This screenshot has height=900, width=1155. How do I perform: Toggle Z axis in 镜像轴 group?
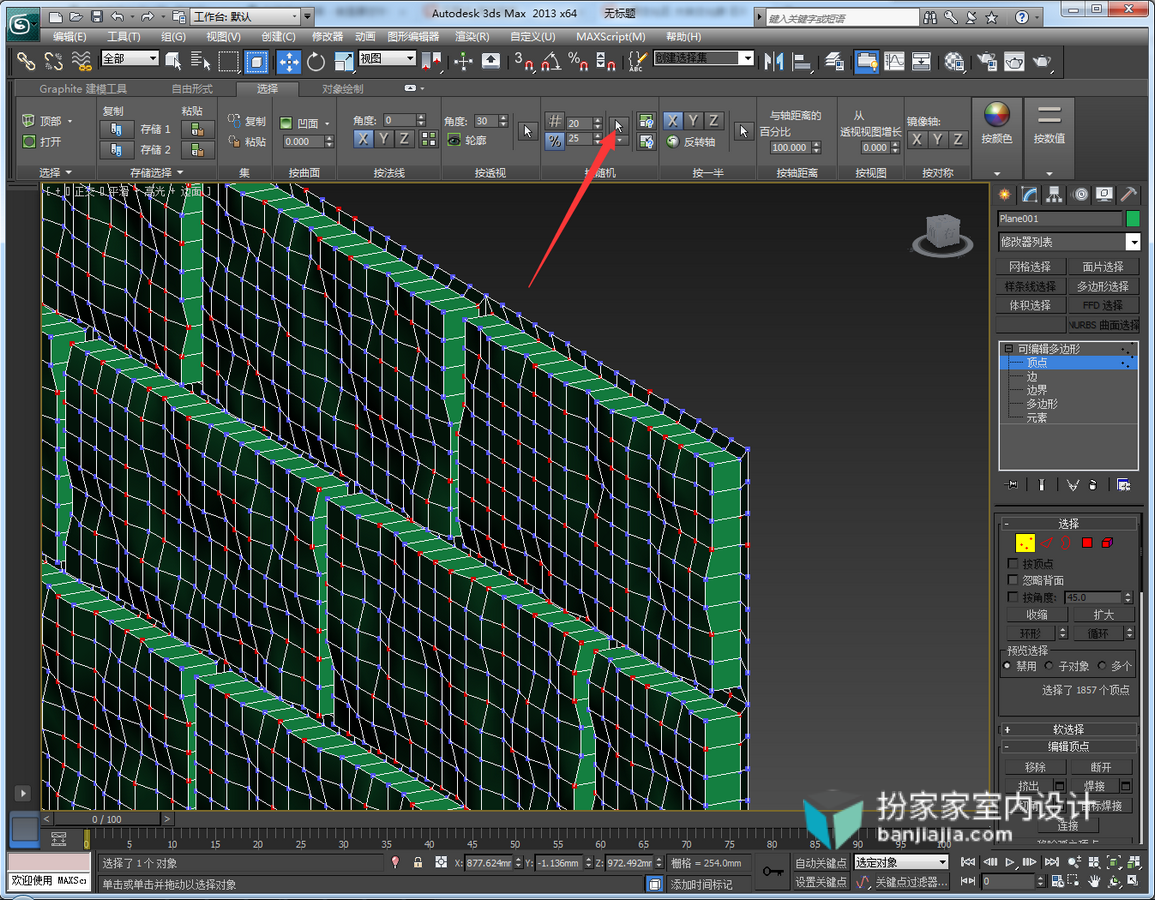[x=958, y=139]
